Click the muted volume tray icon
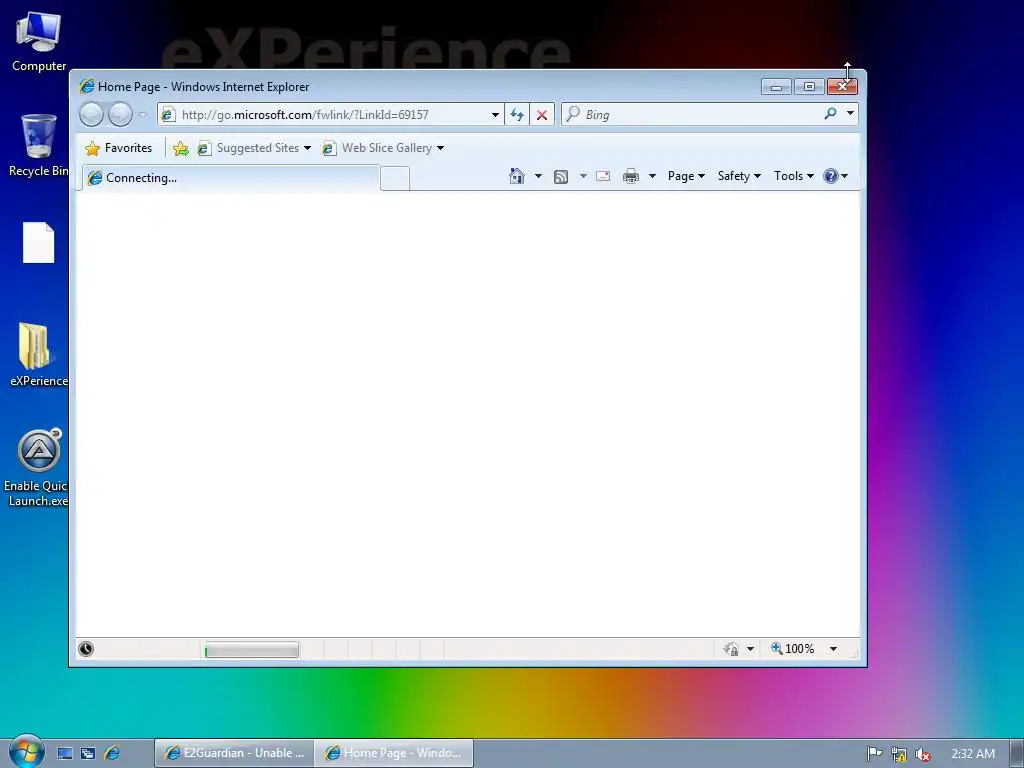The height and width of the screenshot is (768, 1024). pos(923,754)
